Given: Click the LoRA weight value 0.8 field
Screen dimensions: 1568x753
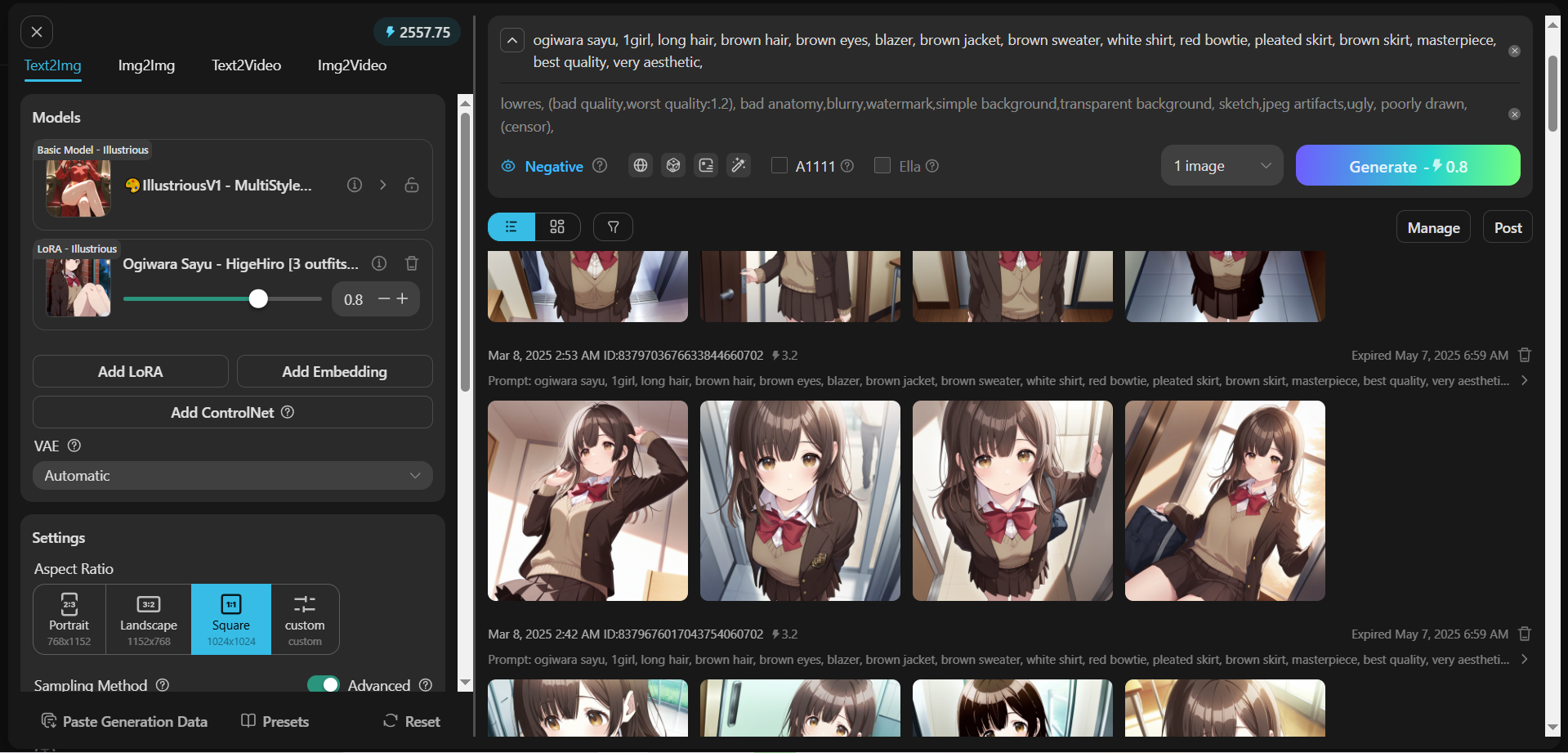Looking at the screenshot, I should 354,300.
